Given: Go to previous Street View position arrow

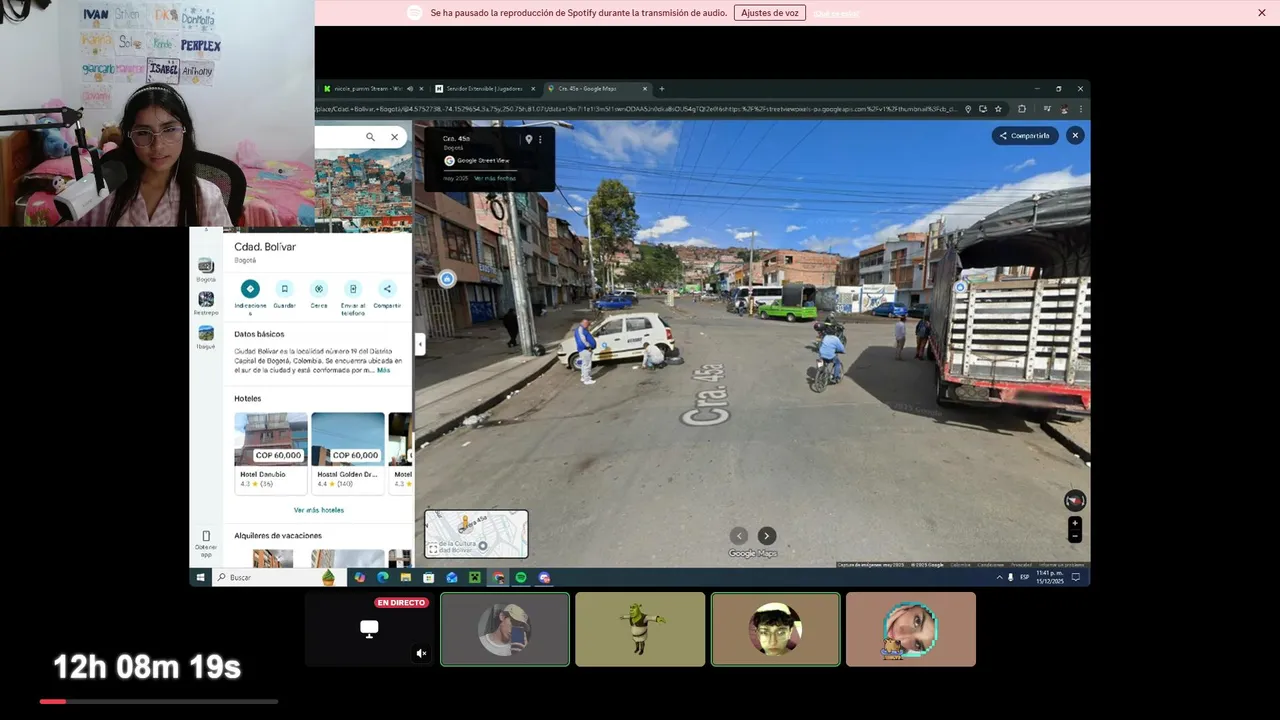Looking at the screenshot, I should pyautogui.click(x=739, y=536).
